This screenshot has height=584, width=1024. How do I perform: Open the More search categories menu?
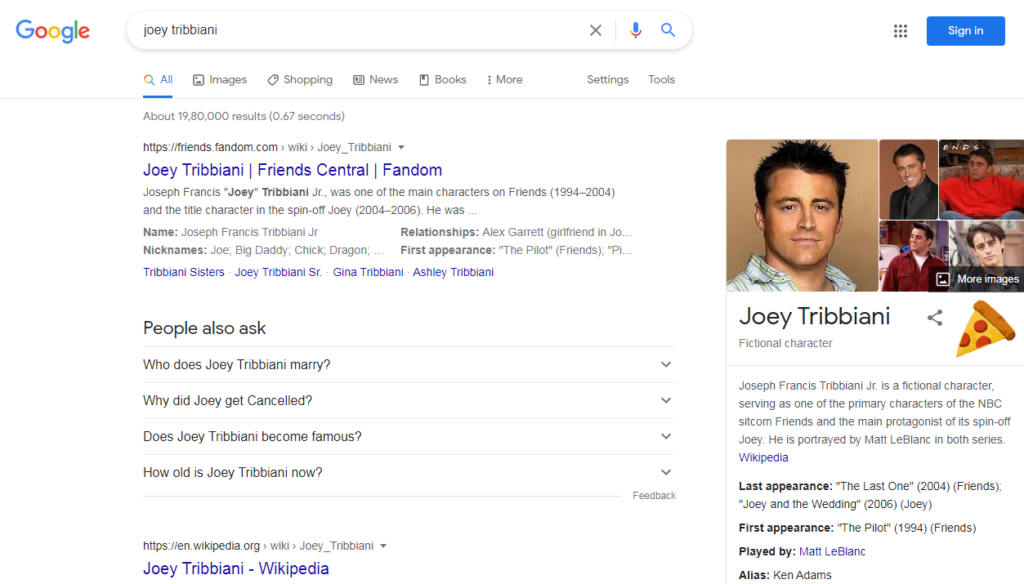505,80
